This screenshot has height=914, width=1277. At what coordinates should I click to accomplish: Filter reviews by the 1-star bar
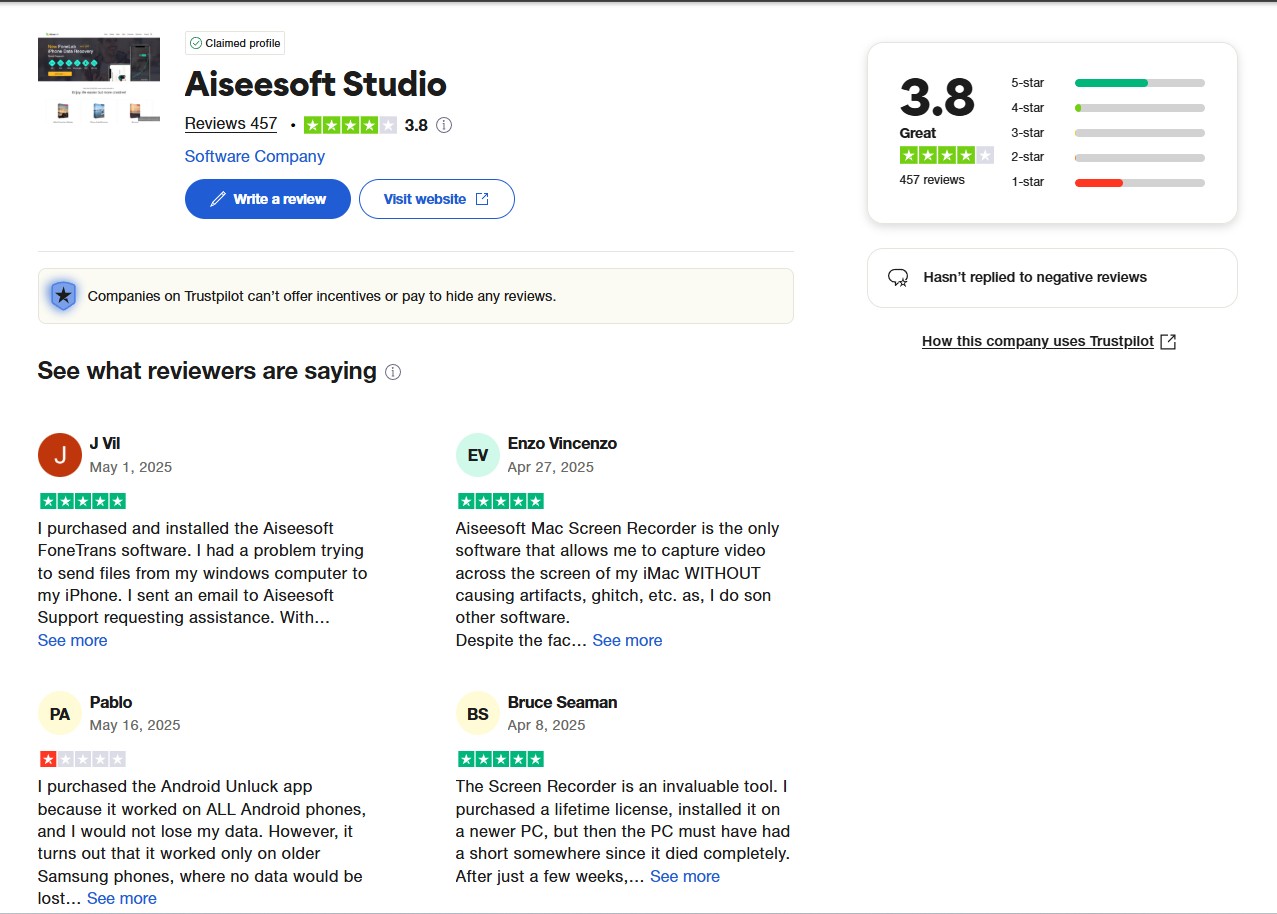click(x=1140, y=183)
